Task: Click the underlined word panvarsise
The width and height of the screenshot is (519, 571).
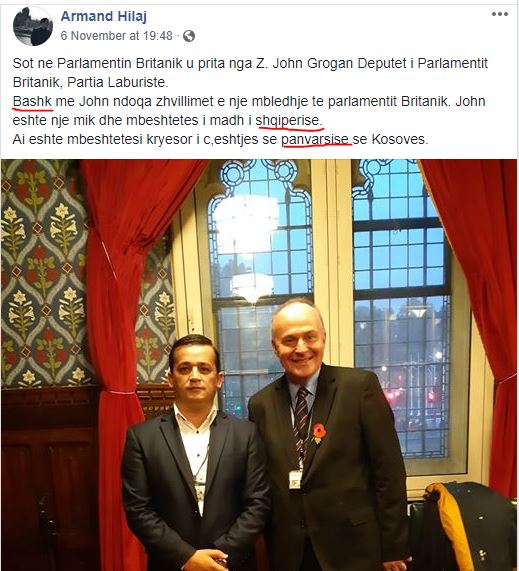Action: 315,139
